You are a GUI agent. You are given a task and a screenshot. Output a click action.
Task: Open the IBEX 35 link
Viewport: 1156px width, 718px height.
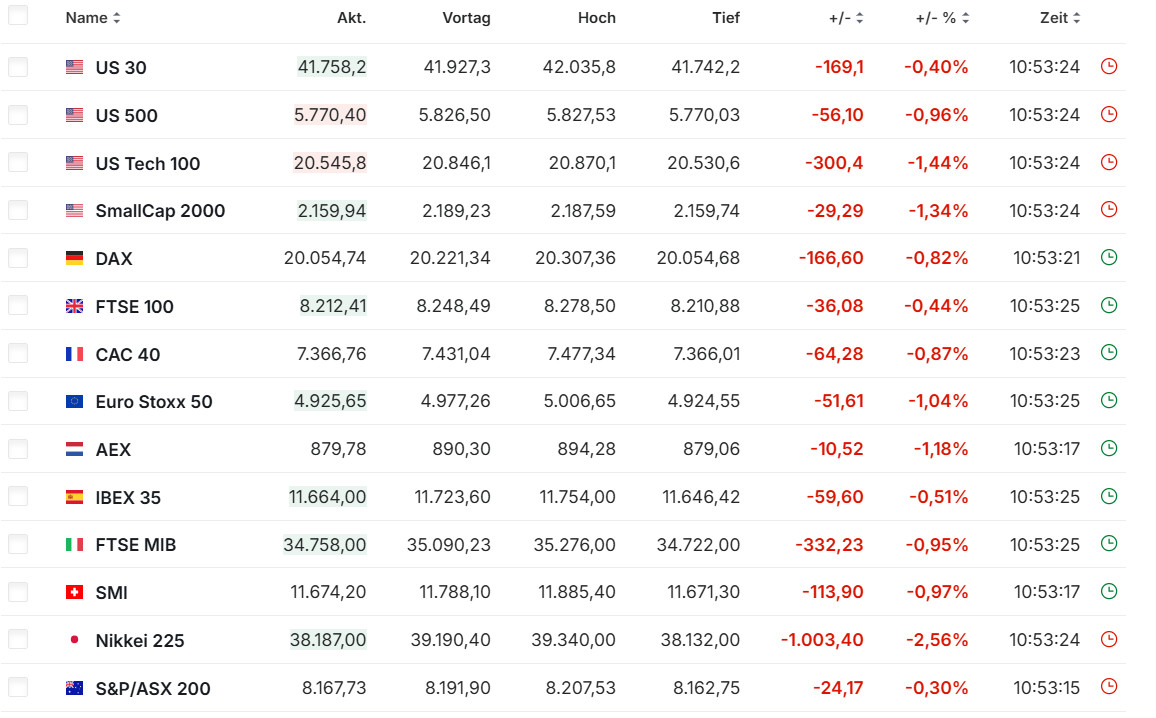(x=128, y=498)
